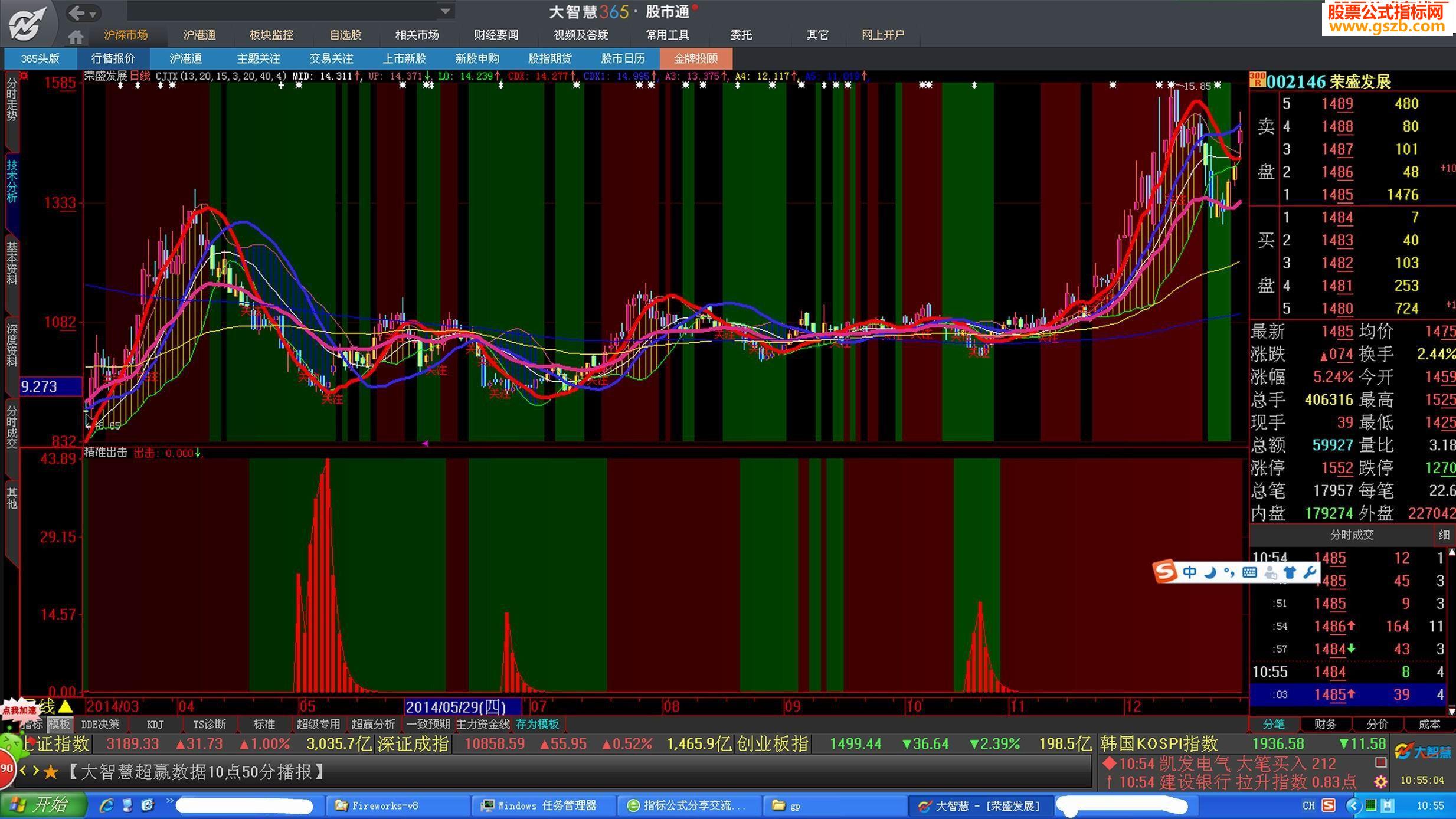This screenshot has width=1456, height=819.
Task: Go to home via the house icon
Action: click(x=76, y=37)
